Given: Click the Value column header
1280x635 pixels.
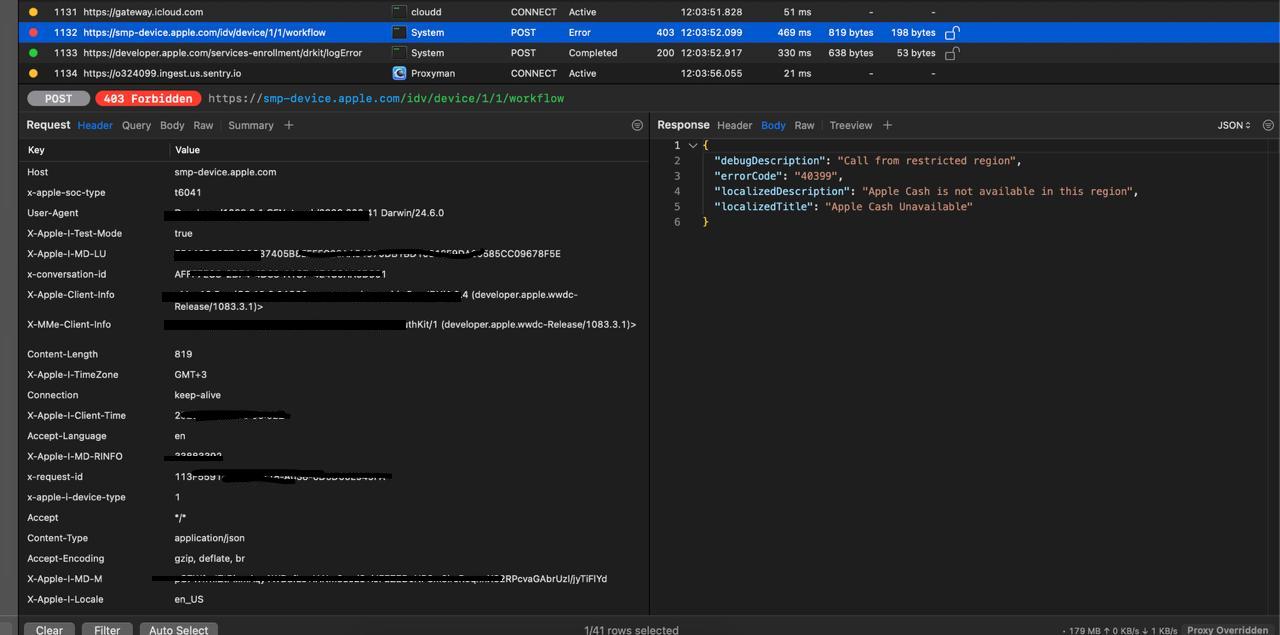Looking at the screenshot, I should click(187, 150).
